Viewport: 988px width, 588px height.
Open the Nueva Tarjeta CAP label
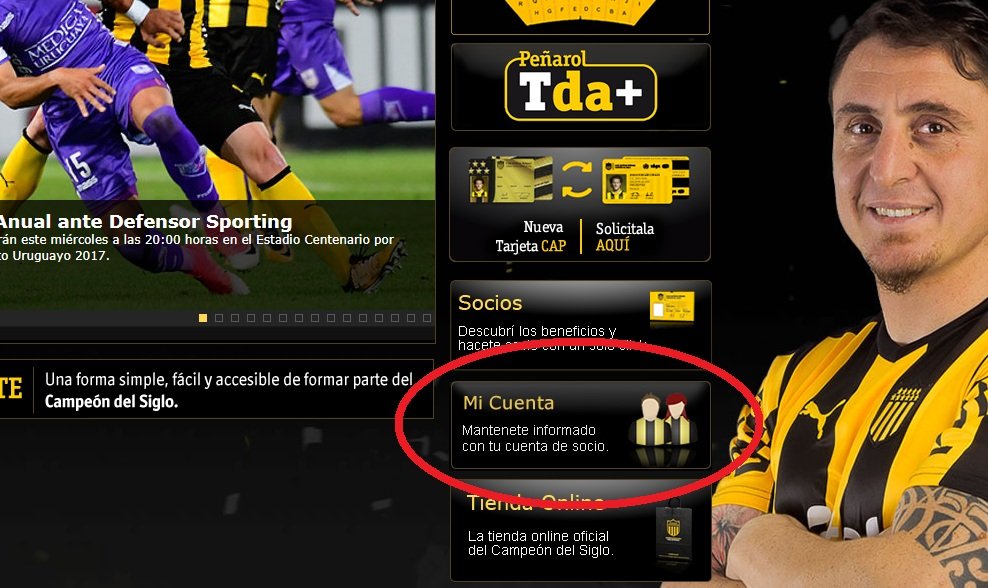[531, 236]
